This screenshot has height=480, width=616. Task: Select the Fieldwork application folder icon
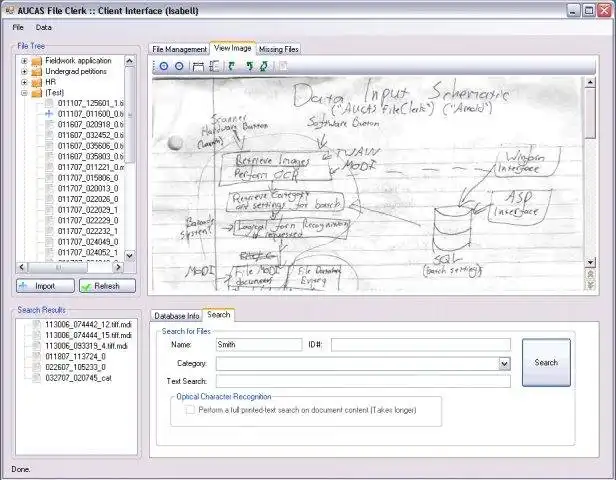36,61
